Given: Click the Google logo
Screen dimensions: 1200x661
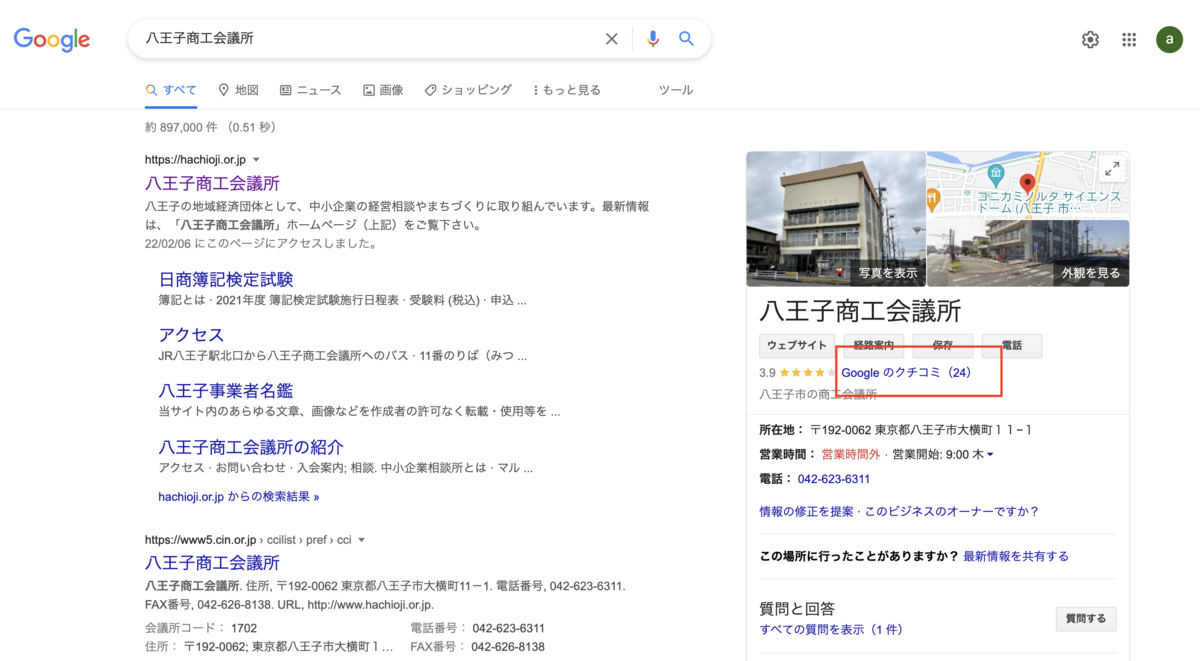Looking at the screenshot, I should point(51,40).
